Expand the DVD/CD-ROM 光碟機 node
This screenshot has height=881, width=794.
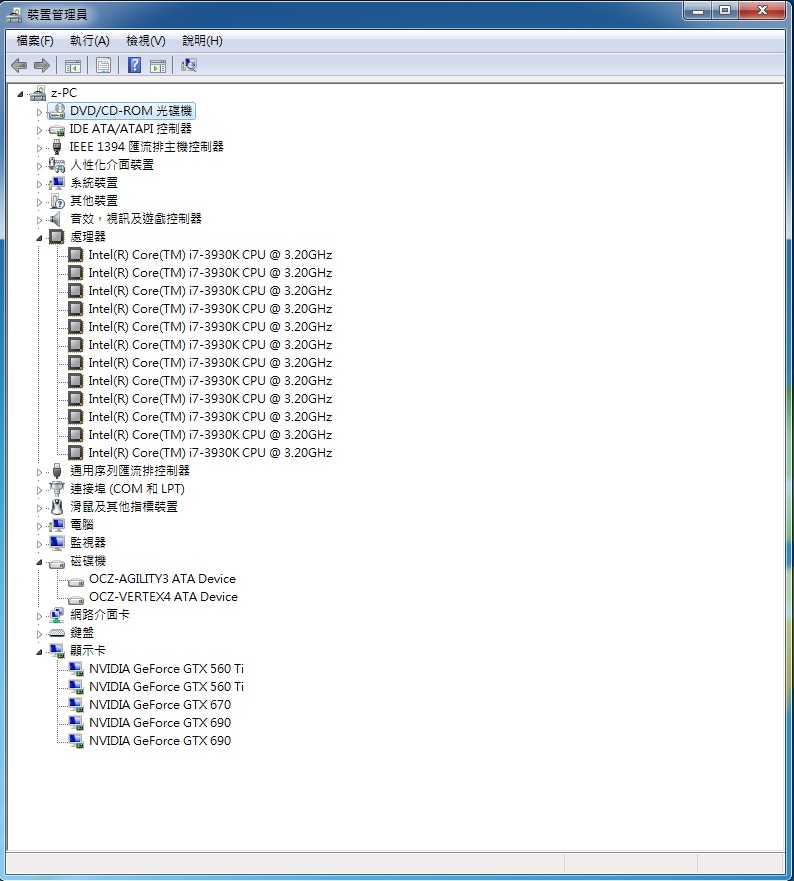click(39, 112)
